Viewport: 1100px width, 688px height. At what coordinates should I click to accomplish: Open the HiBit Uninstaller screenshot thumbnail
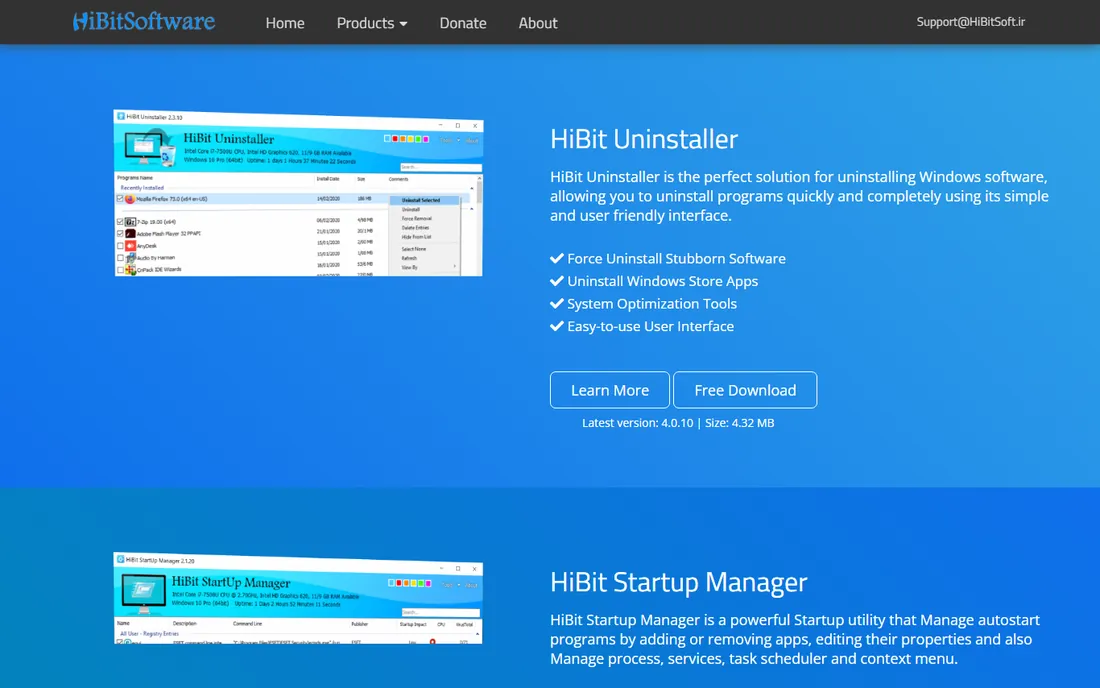[x=298, y=193]
